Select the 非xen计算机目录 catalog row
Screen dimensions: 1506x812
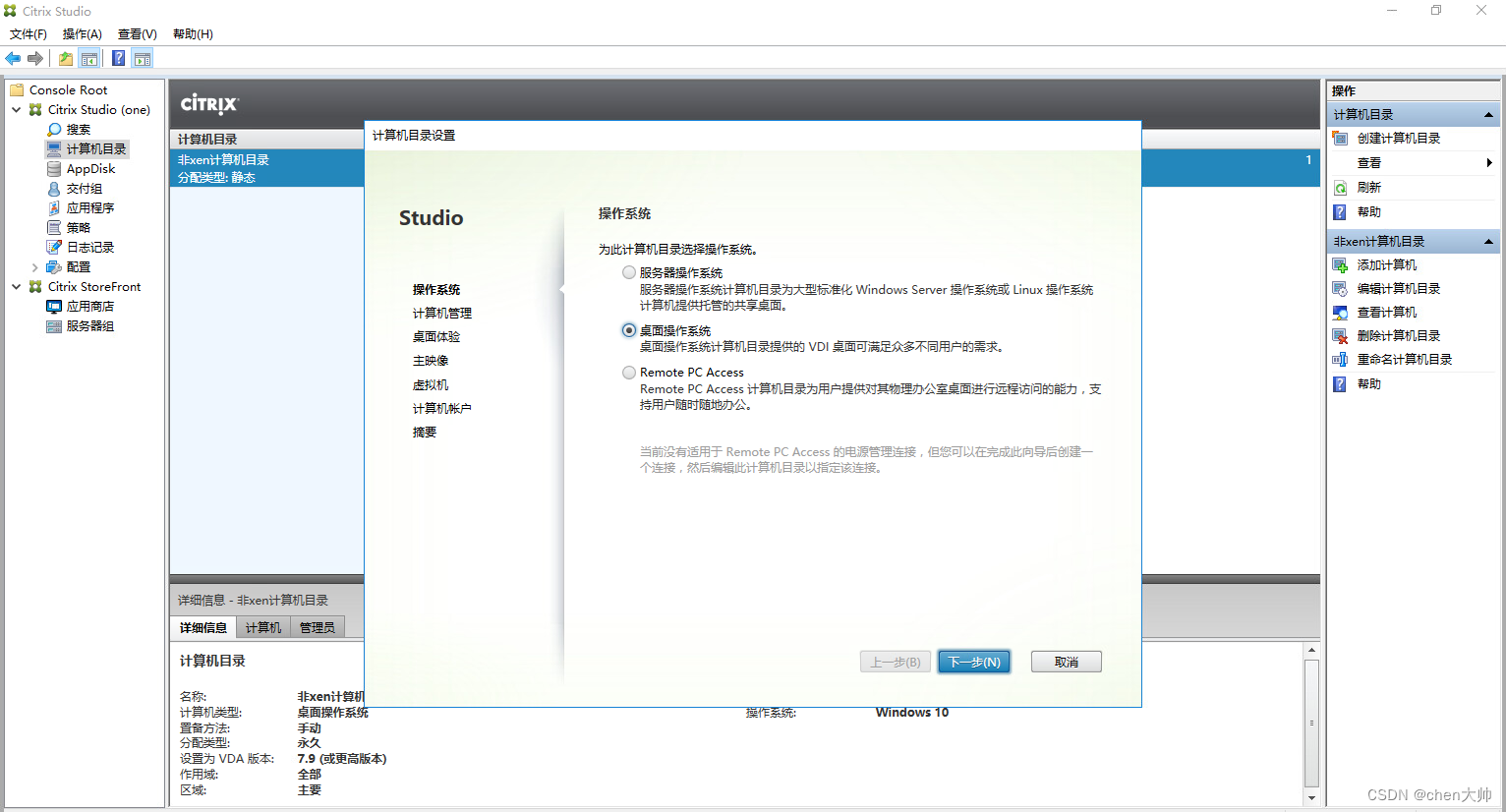[x=745, y=168]
